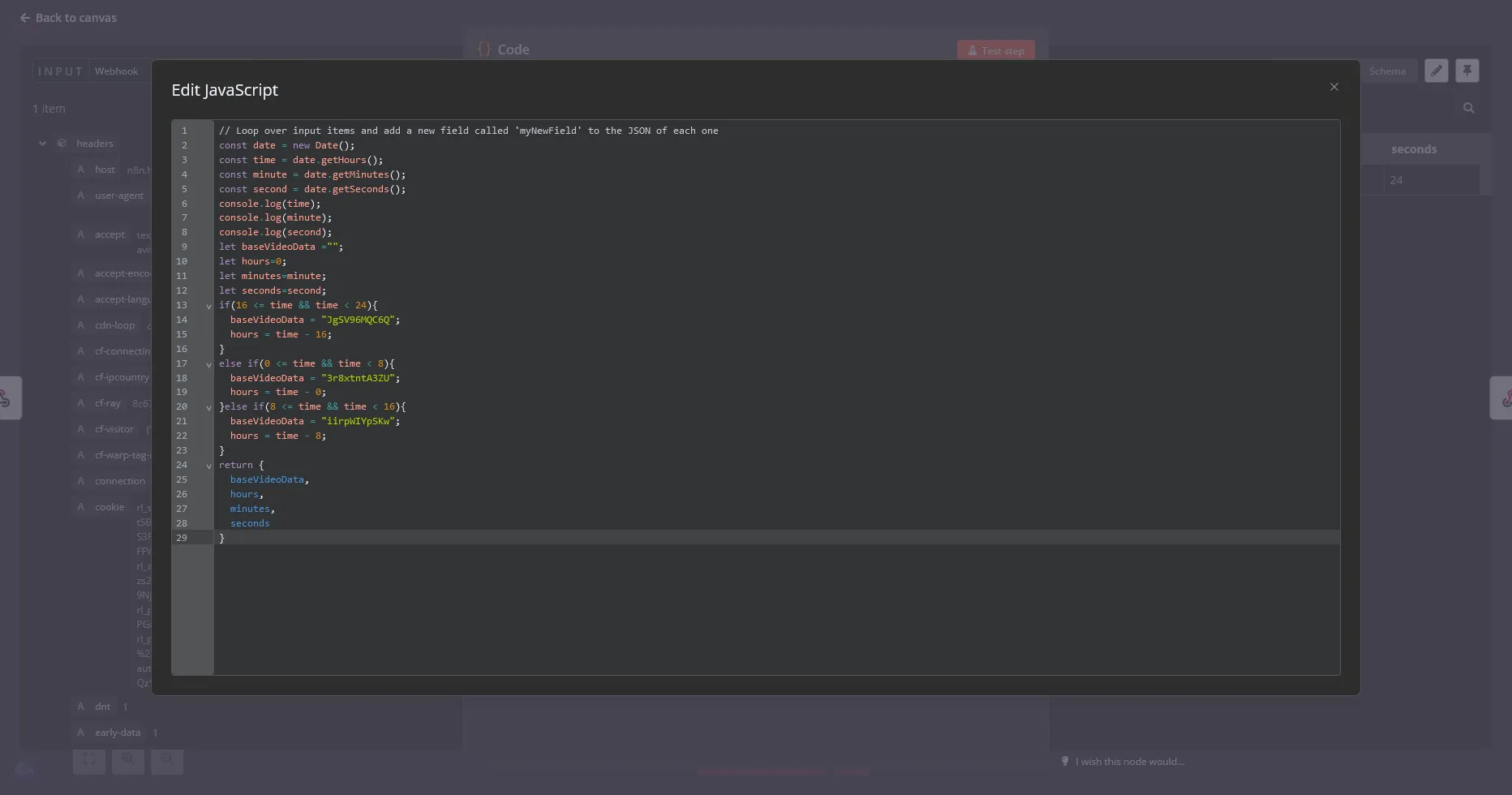Click the fit-to-view canvas icon

pyautogui.click(x=89, y=759)
